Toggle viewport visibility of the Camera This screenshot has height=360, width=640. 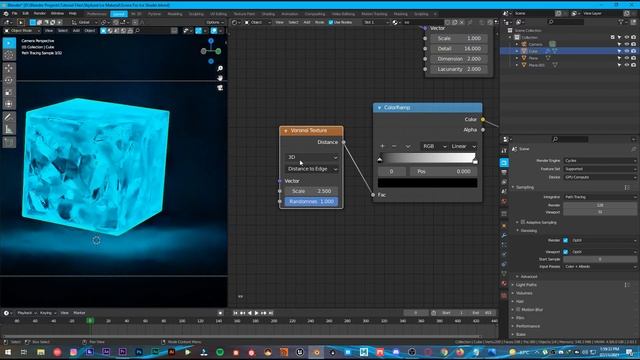pos(627,44)
